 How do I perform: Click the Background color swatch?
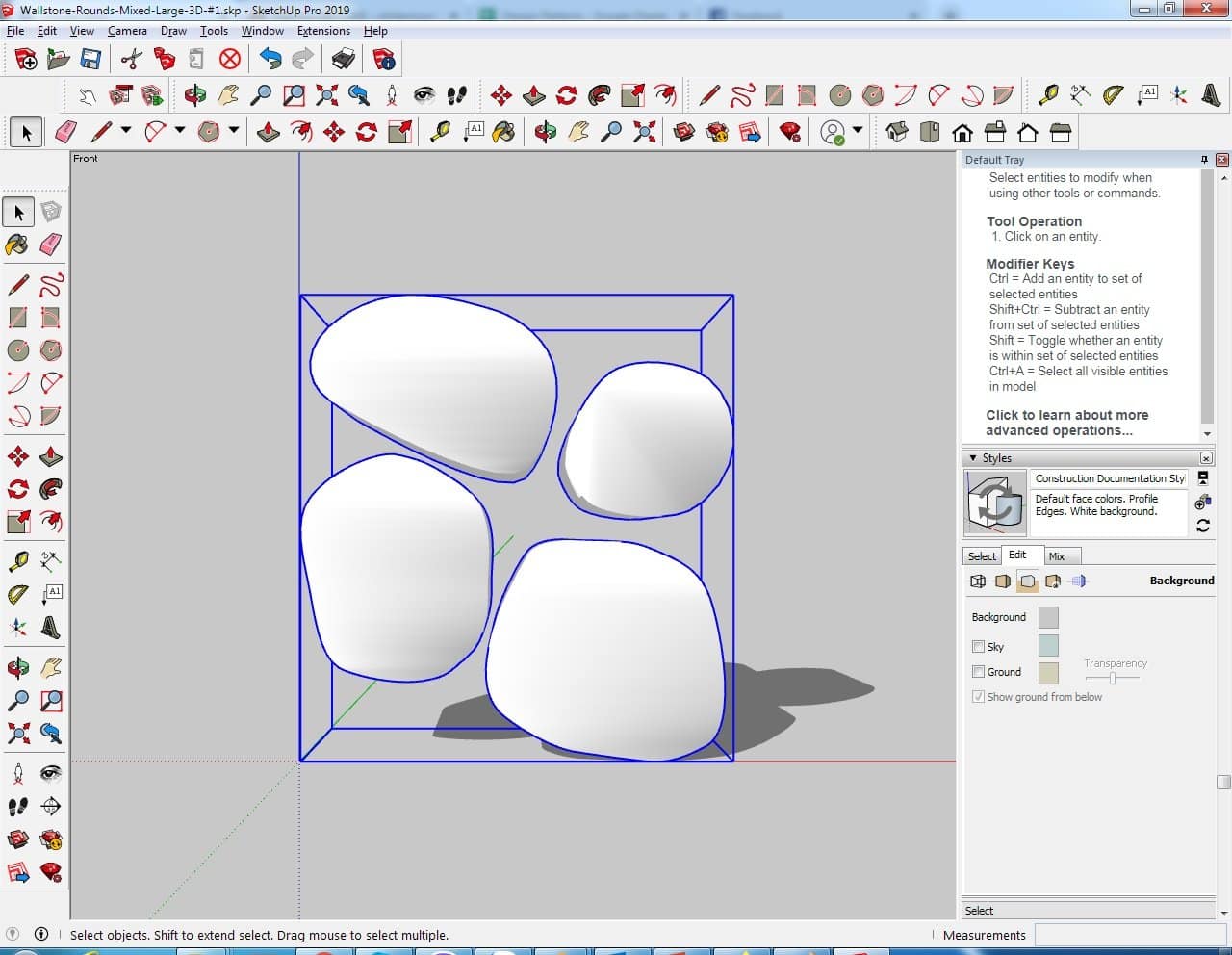coord(1048,617)
